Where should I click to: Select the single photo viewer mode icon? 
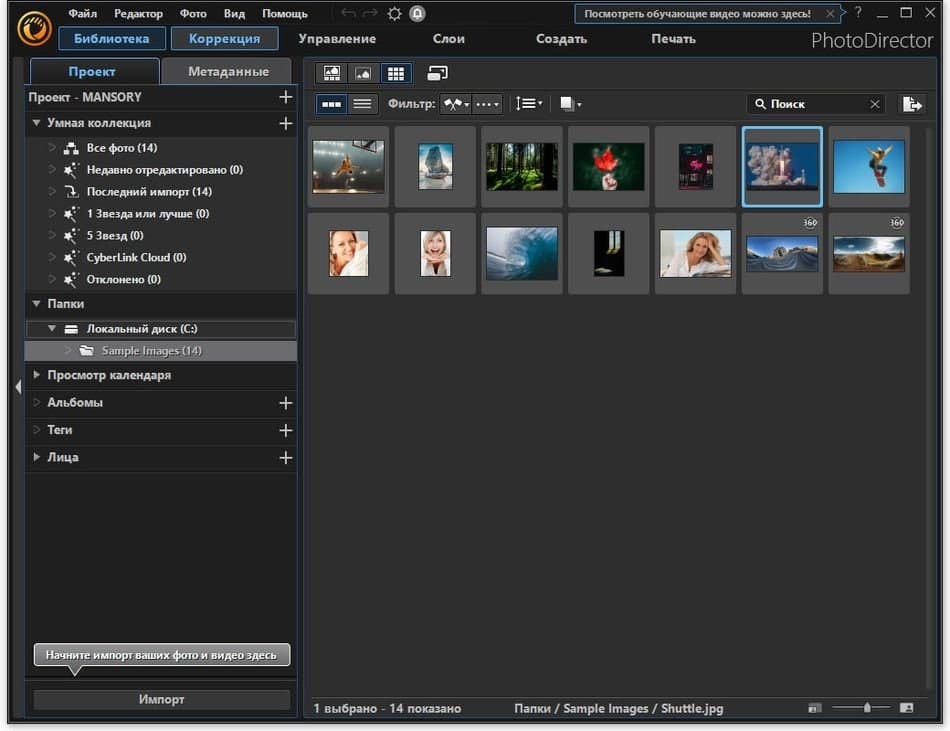pos(363,73)
